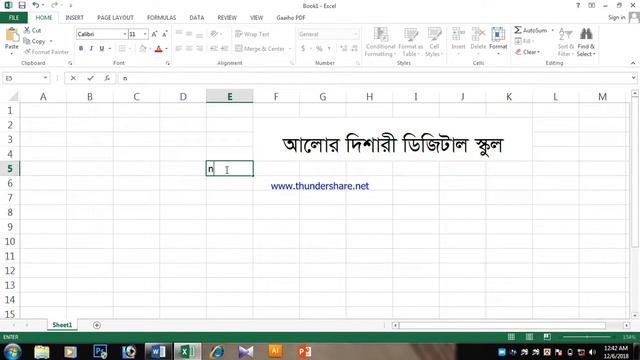Select the Sheet1 tab
The image size is (640, 360).
(62, 325)
